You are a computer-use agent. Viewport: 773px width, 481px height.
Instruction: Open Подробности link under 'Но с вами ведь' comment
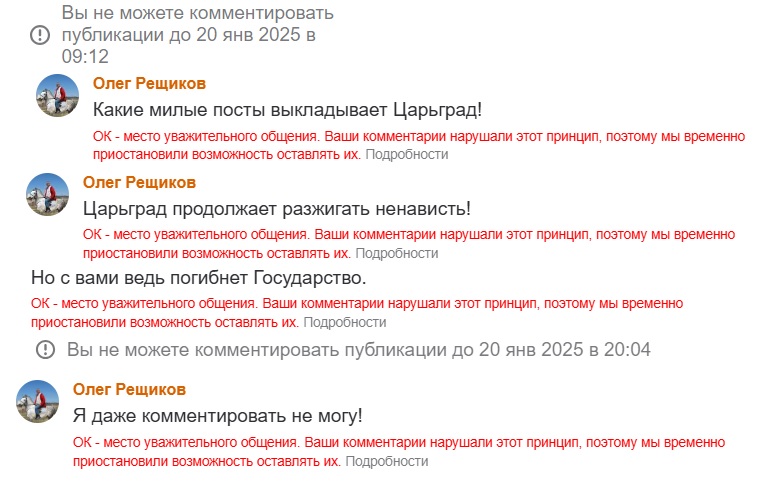click(x=345, y=322)
